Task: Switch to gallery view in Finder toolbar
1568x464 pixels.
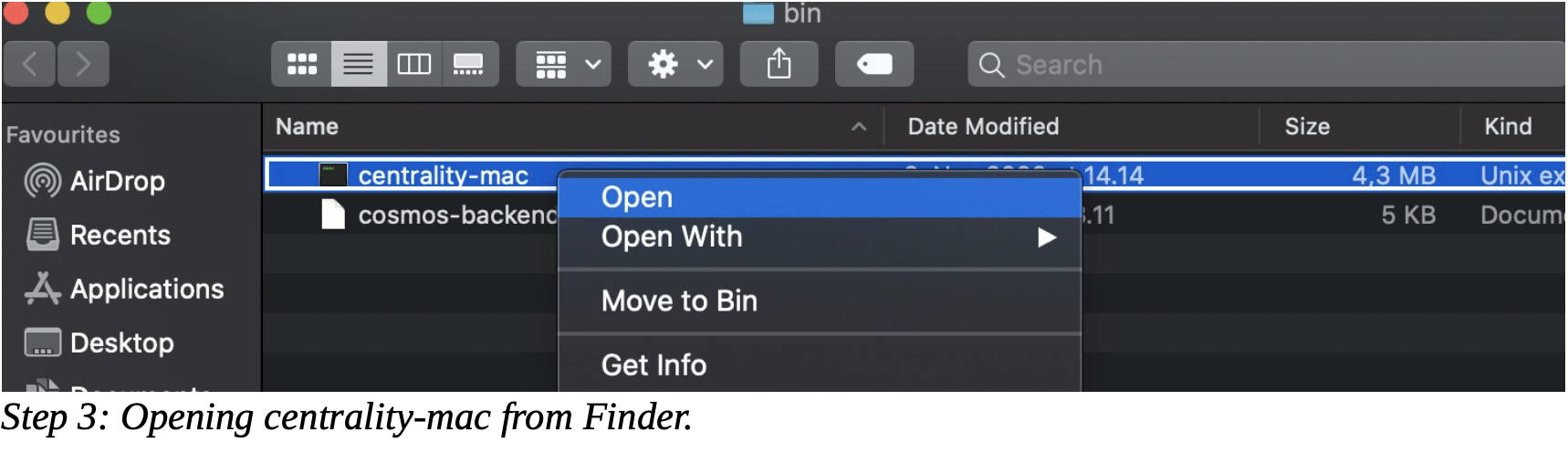Action: click(x=470, y=64)
